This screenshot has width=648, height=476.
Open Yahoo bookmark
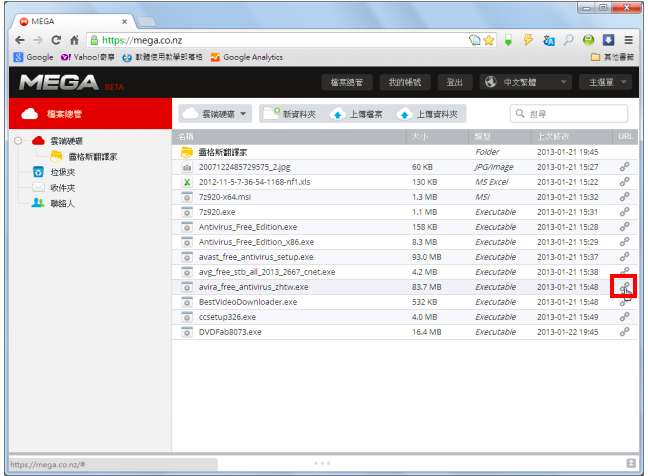(88, 57)
